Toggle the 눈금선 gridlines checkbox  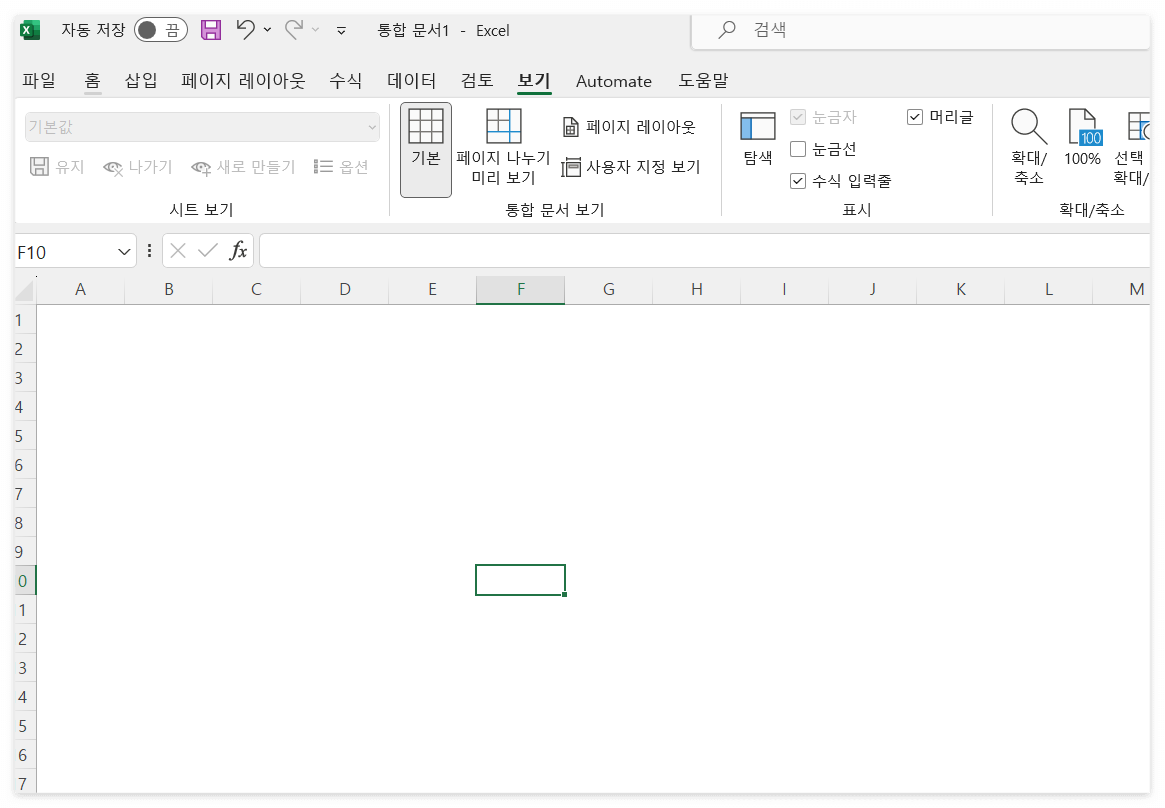tap(798, 149)
